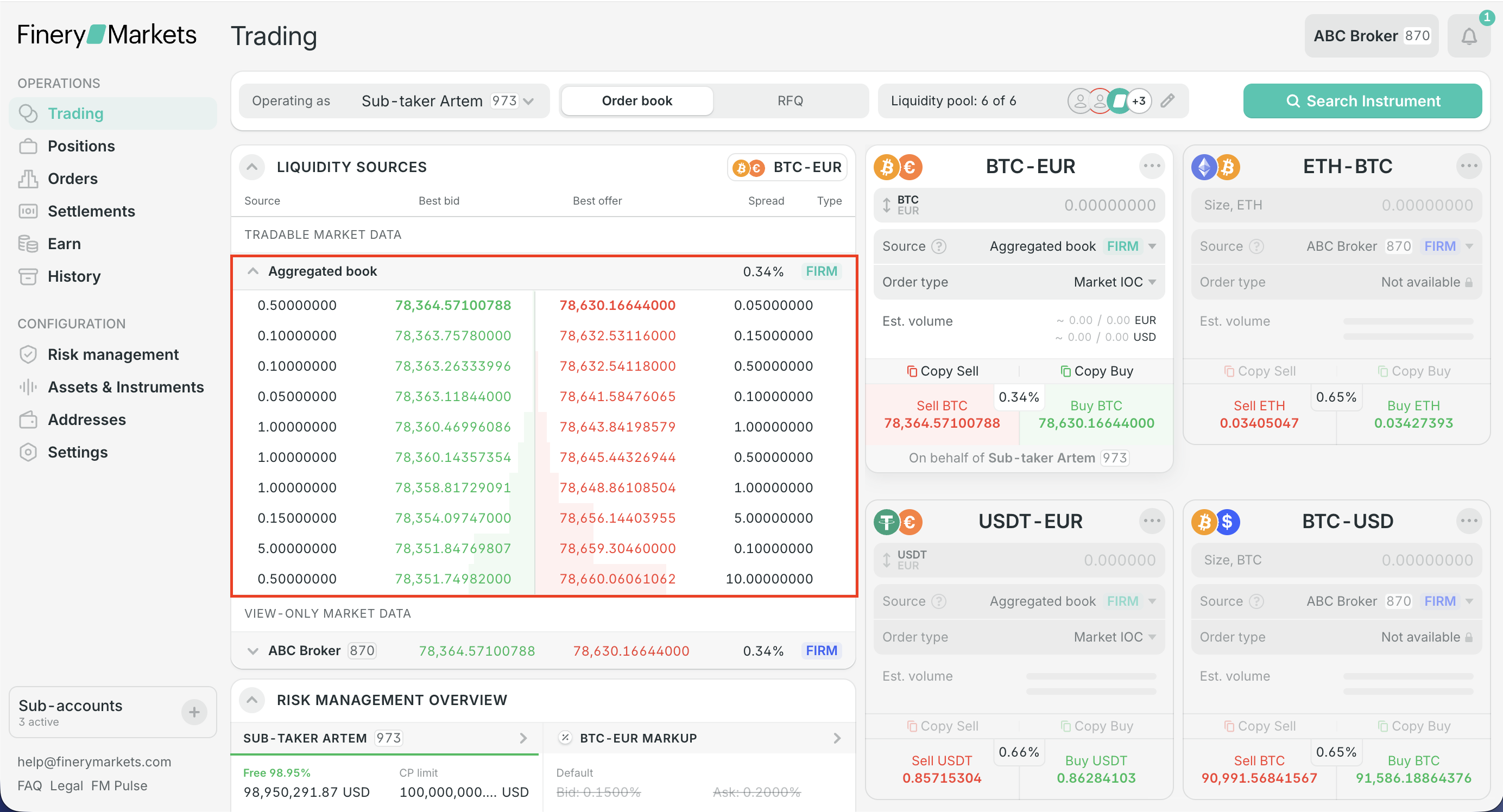
Task: Open ETH-BTC widget three-dots menu
Action: pos(1469,166)
